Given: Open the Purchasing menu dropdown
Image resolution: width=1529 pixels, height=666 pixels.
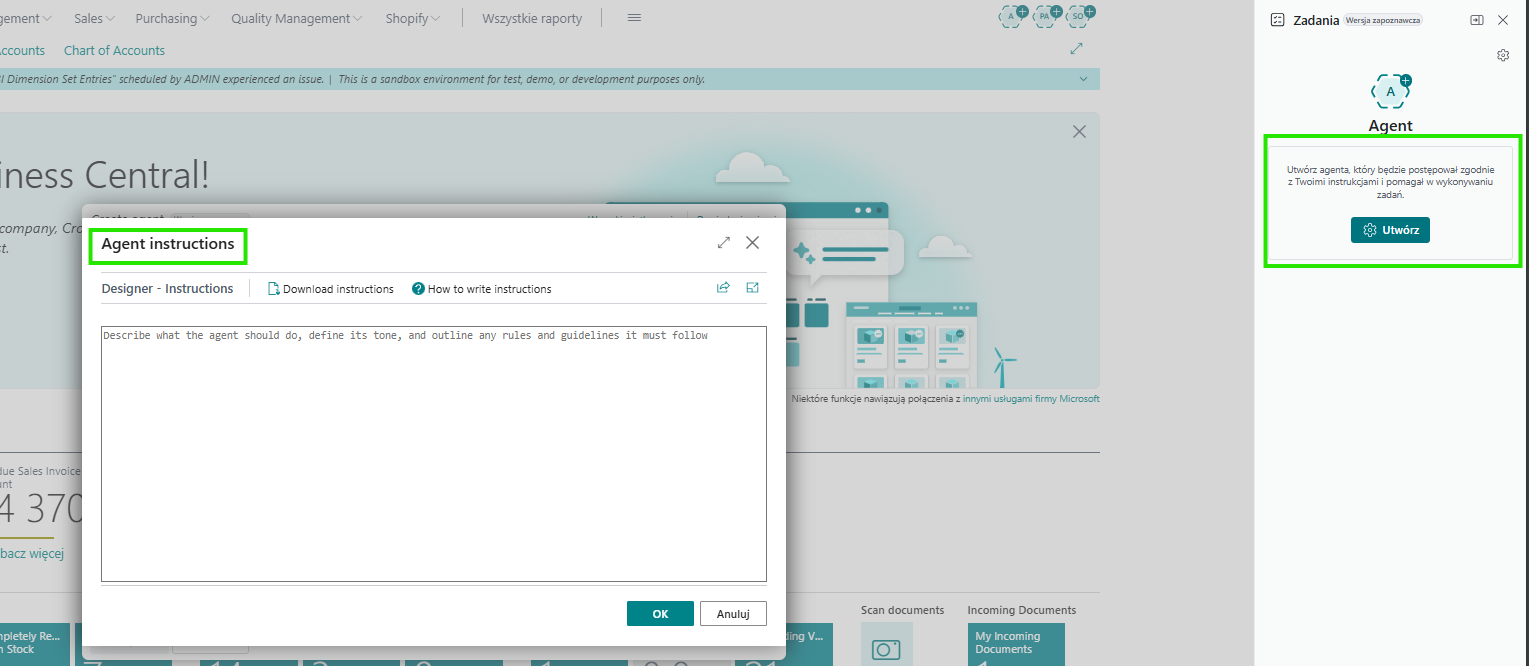Looking at the screenshot, I should [172, 18].
